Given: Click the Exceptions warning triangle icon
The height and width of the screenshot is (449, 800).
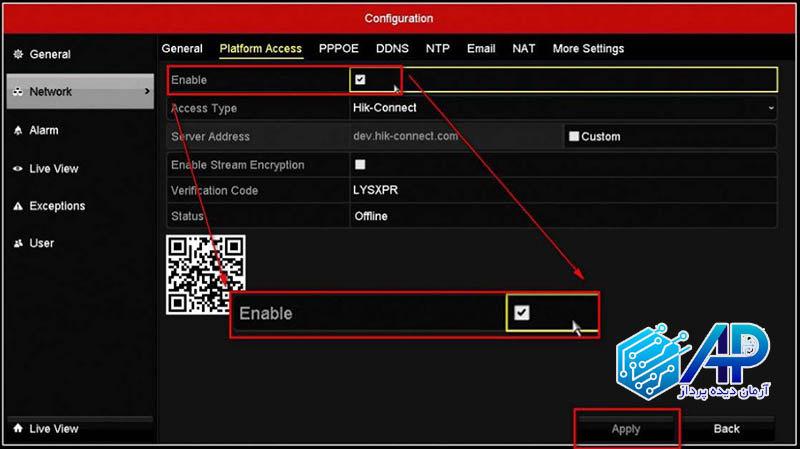Looking at the screenshot, I should (x=18, y=206).
